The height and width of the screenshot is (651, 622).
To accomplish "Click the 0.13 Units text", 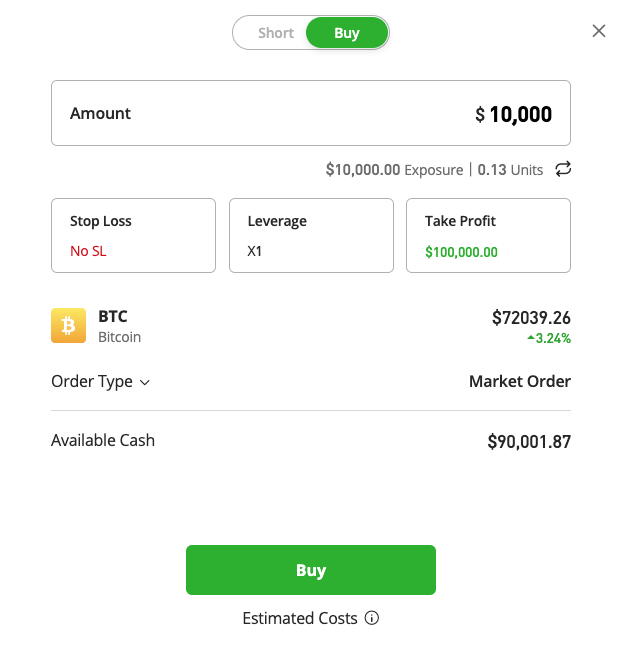I will click(510, 170).
